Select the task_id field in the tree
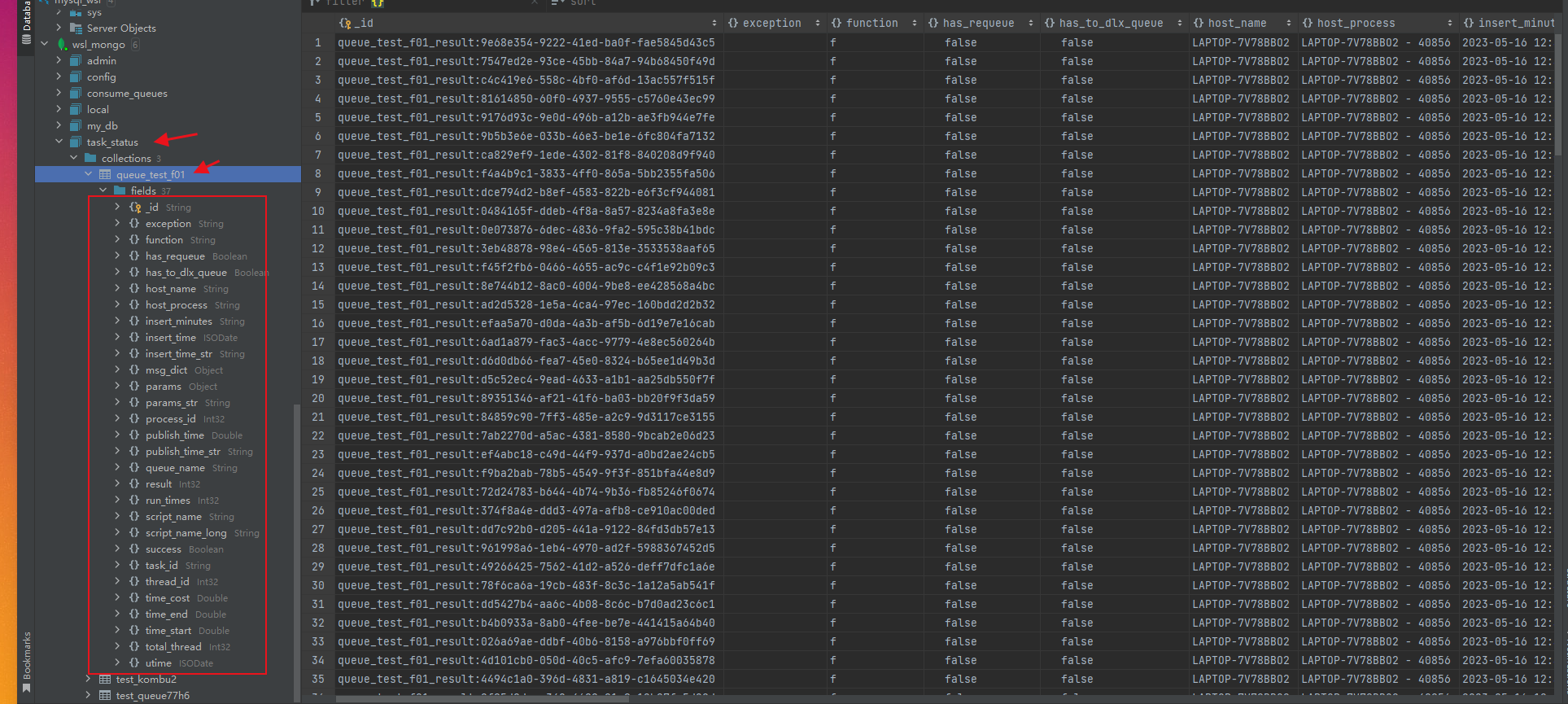 click(x=161, y=565)
